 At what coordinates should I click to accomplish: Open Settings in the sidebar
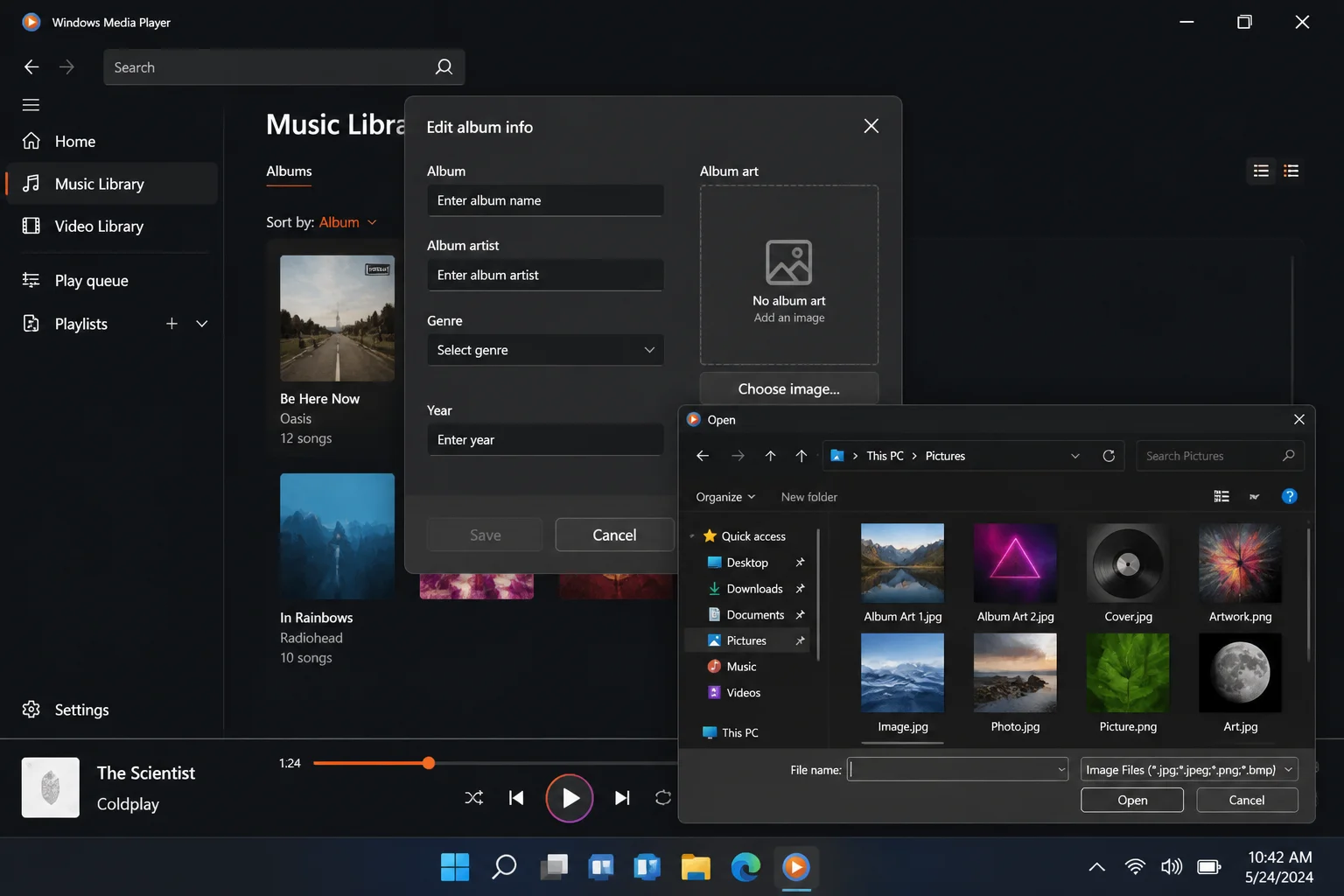click(x=112, y=710)
